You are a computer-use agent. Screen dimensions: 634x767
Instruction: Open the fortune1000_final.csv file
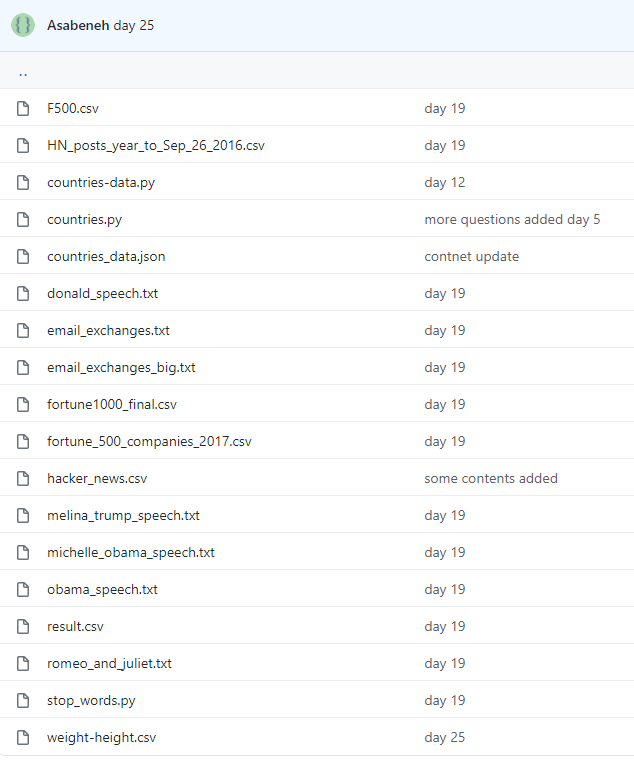pyautogui.click(x=112, y=405)
